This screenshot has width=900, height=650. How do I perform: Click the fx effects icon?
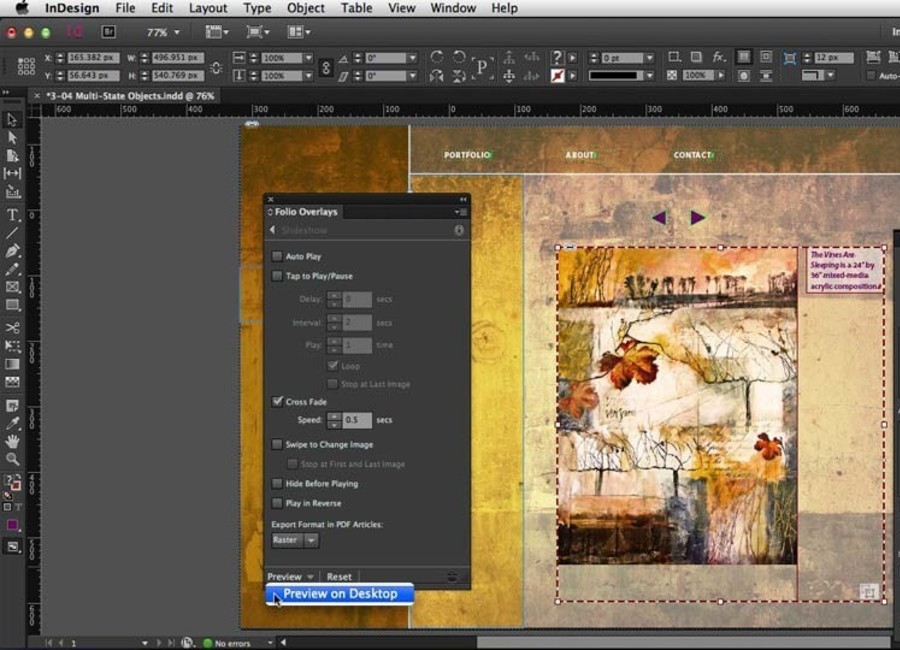[x=718, y=57]
